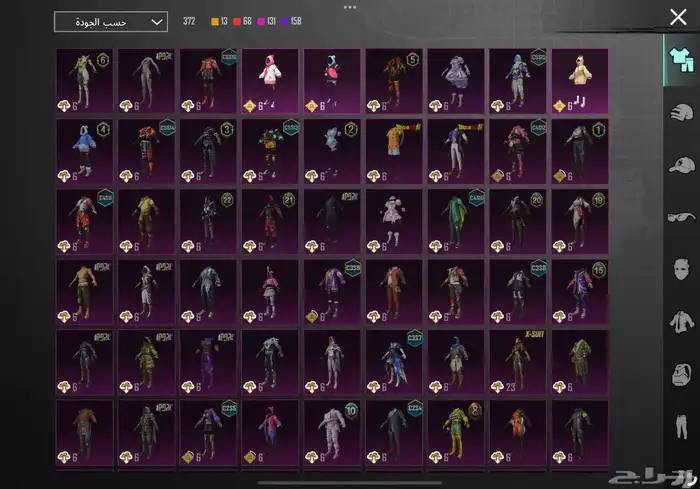Select the outfit with hexagon badge 1
The image size is (700, 489).
(x=579, y=151)
